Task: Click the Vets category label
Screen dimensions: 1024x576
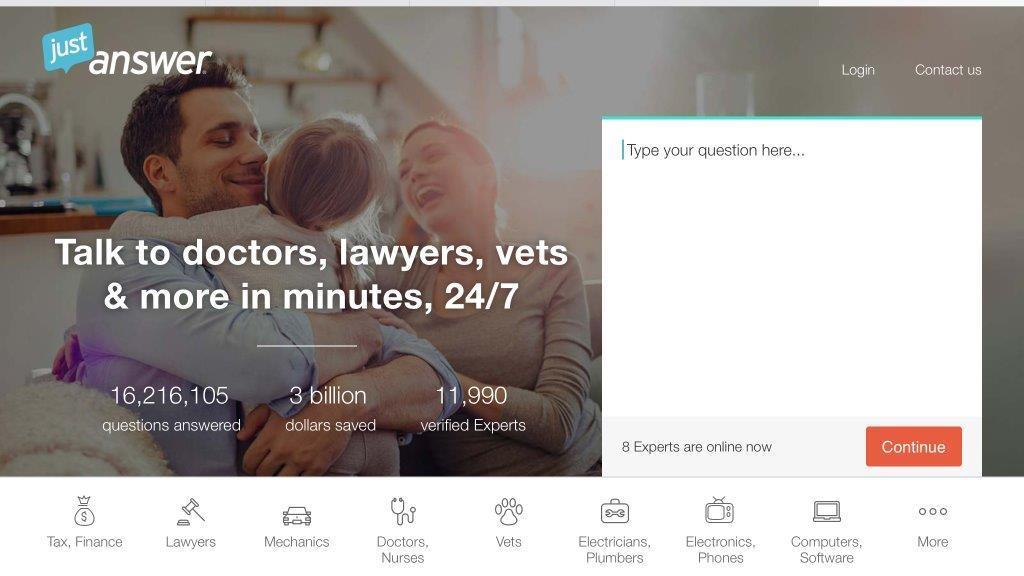Action: click(509, 542)
